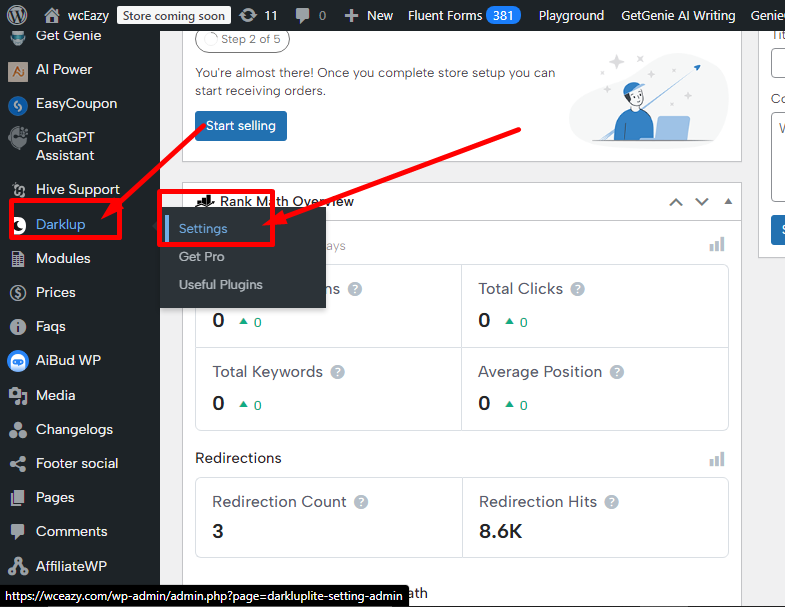Select Get Pro in Darklup submenu
This screenshot has width=785, height=607.
201,257
